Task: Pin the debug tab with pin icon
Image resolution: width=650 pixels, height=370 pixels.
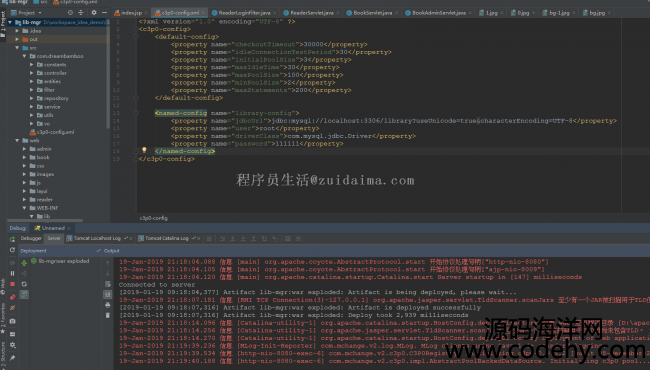Action: [x=12, y=358]
